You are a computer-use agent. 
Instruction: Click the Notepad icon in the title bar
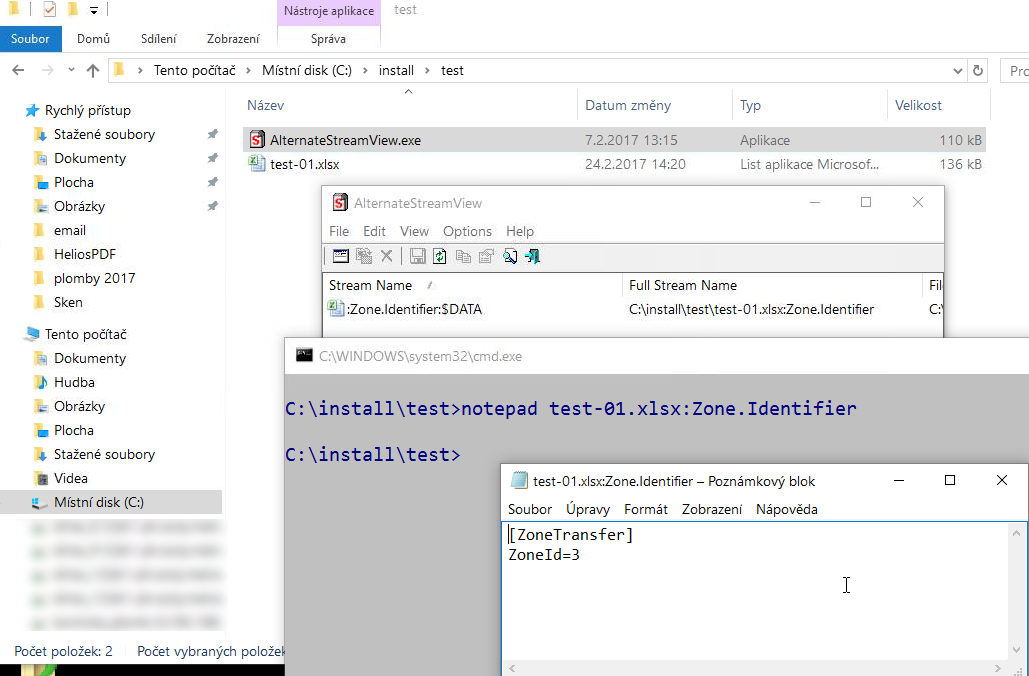pos(519,481)
